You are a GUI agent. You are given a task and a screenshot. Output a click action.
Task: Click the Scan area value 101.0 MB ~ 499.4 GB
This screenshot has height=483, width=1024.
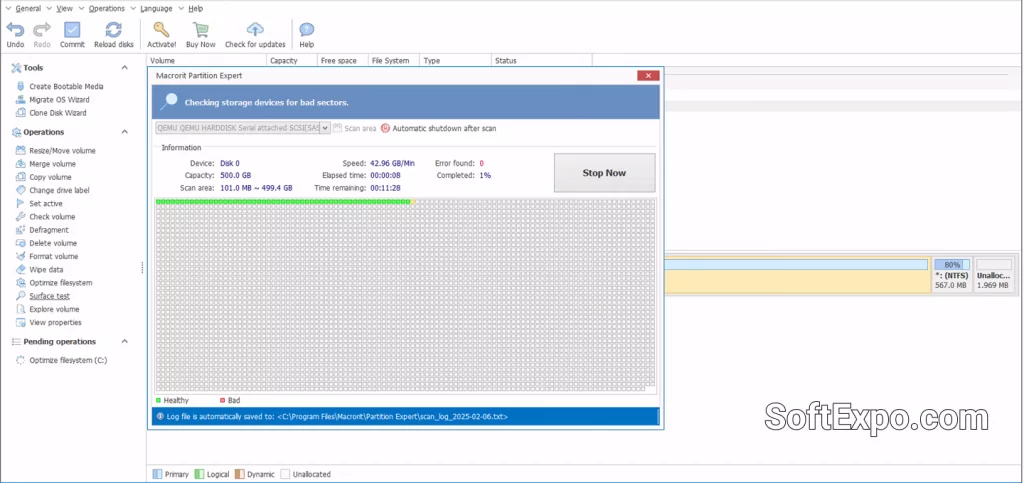[x=256, y=188]
